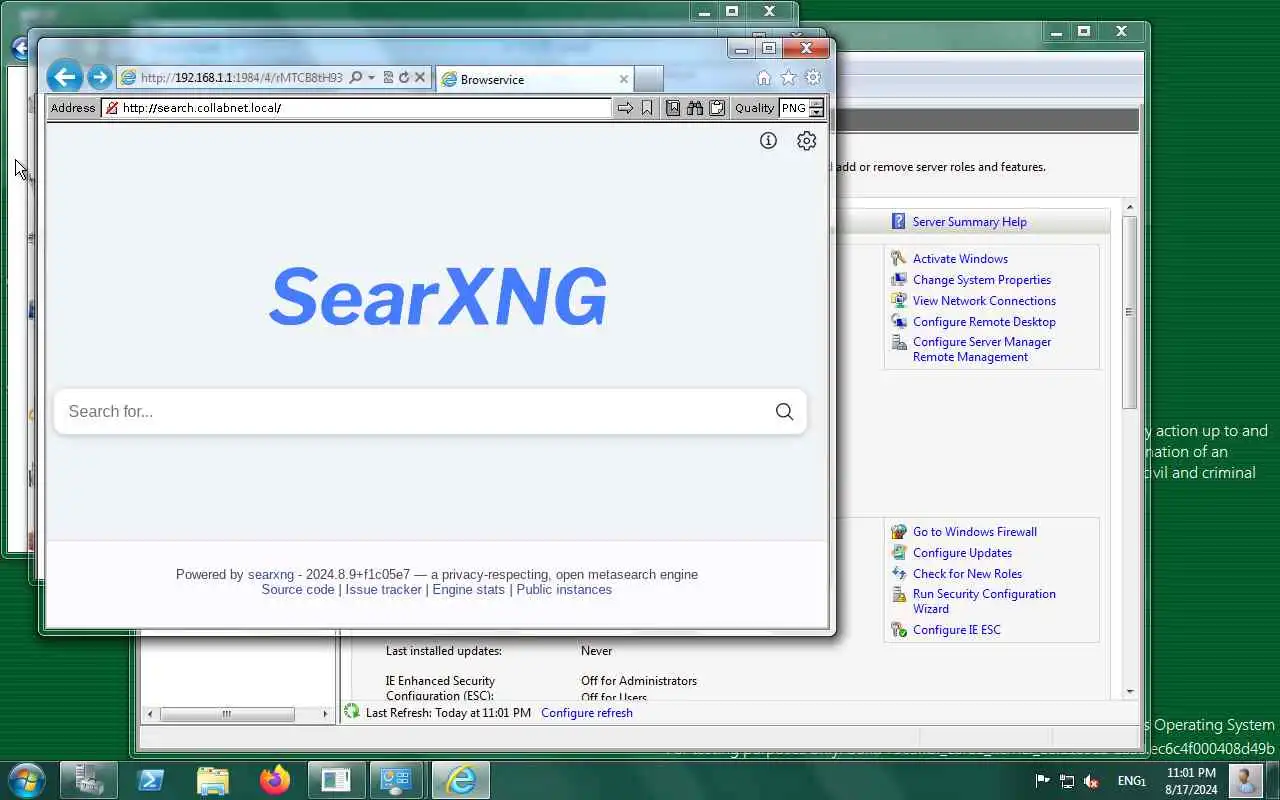The image size is (1280, 800).
Task: Open Server Summary Help in Server Manager
Action: [x=969, y=222]
